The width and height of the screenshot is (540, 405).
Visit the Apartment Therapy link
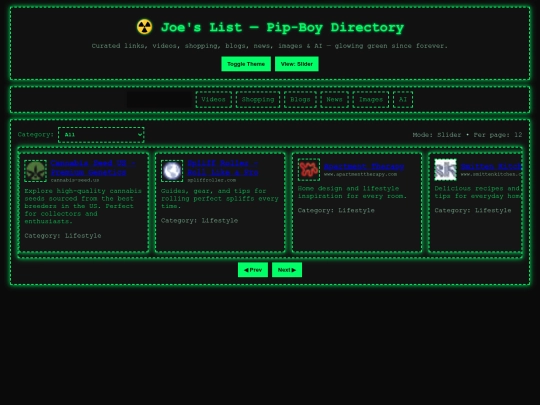point(364,166)
